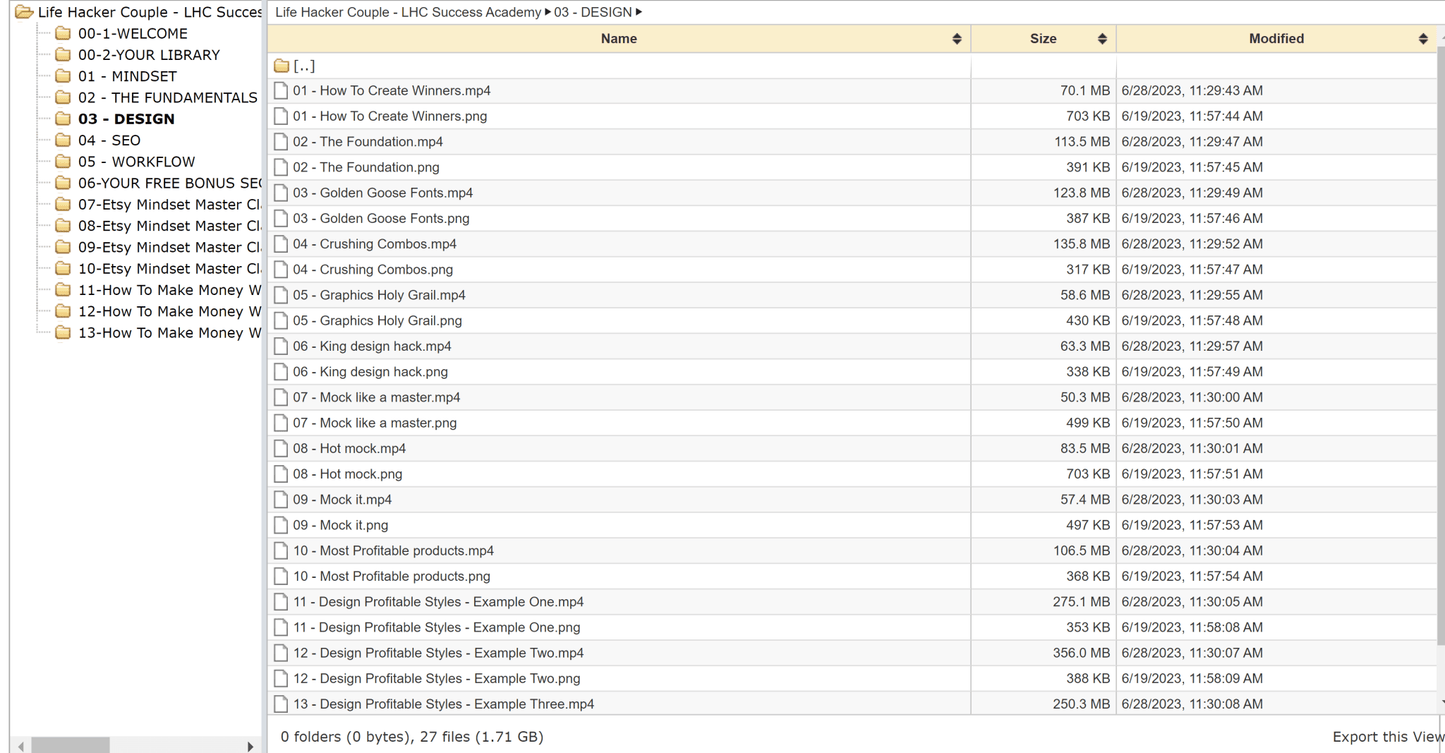The image size is (1445, 753).
Task: Select the 08-Etsy Mindset Master tree folder
Action: pos(169,226)
